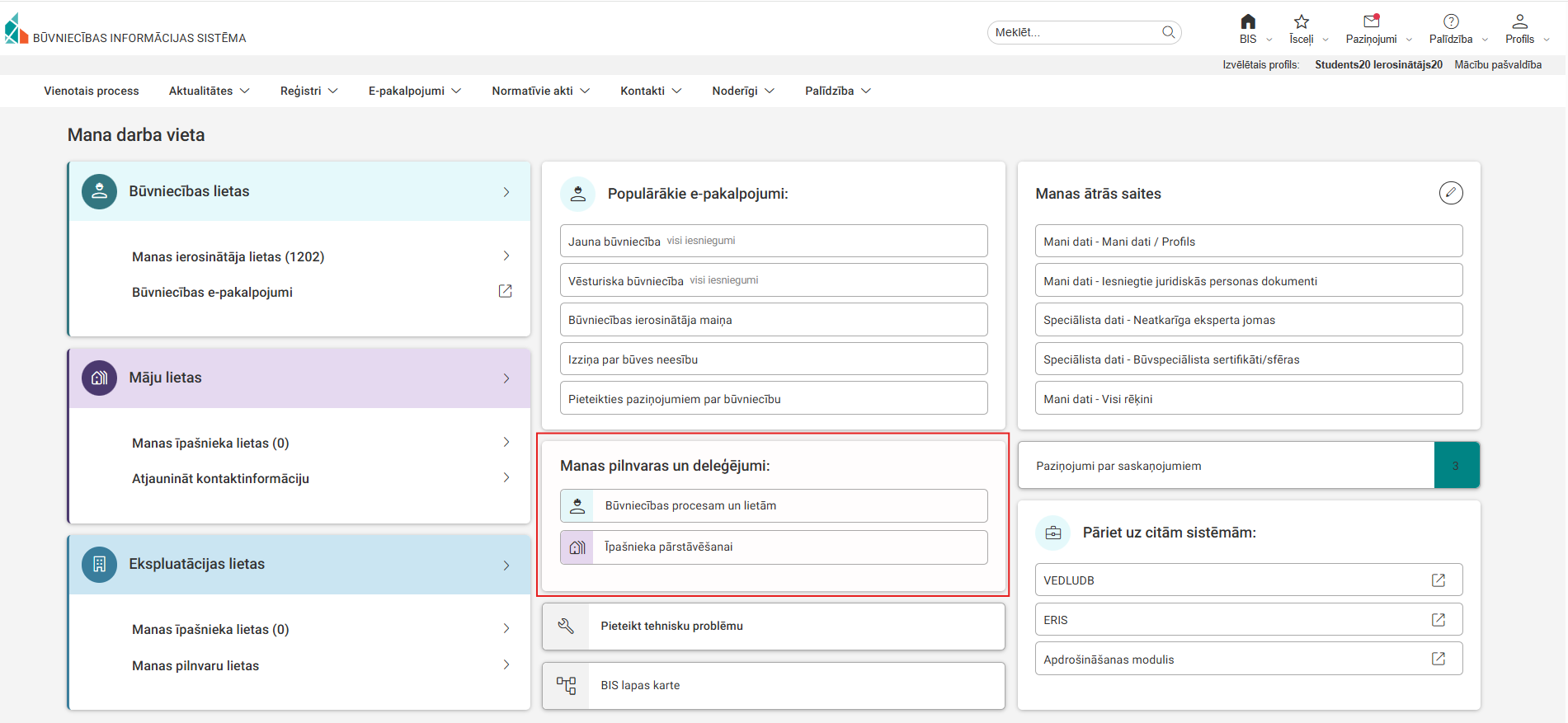Open external icon for Būvniecības e-pakalpojumi
This screenshot has height=723, width=1568.
click(505, 292)
